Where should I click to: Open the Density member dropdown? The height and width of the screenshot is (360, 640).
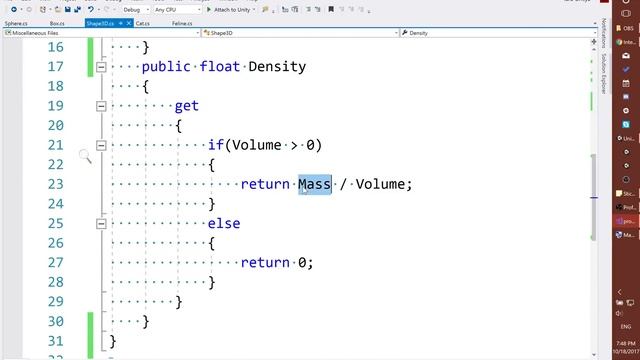tap(499, 33)
